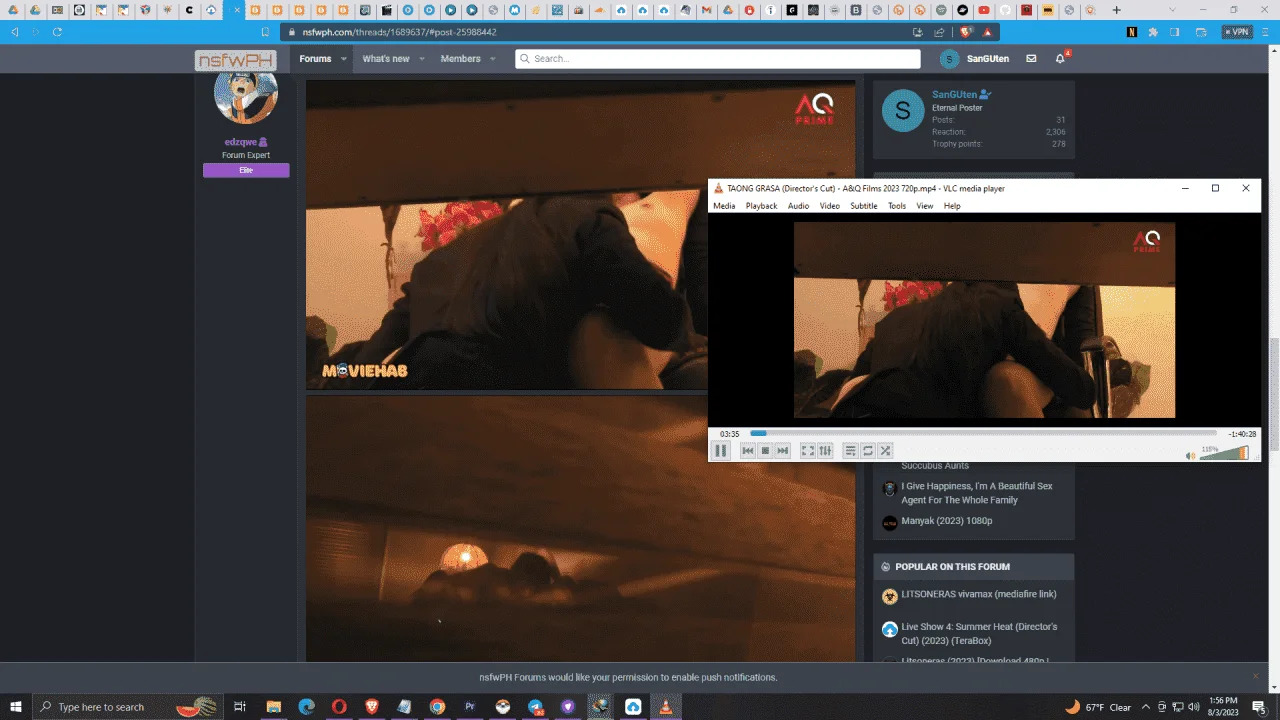Screen dimensions: 1280x720
Task: Toggle VLC elapsed time label 03:35
Action: click(729, 434)
